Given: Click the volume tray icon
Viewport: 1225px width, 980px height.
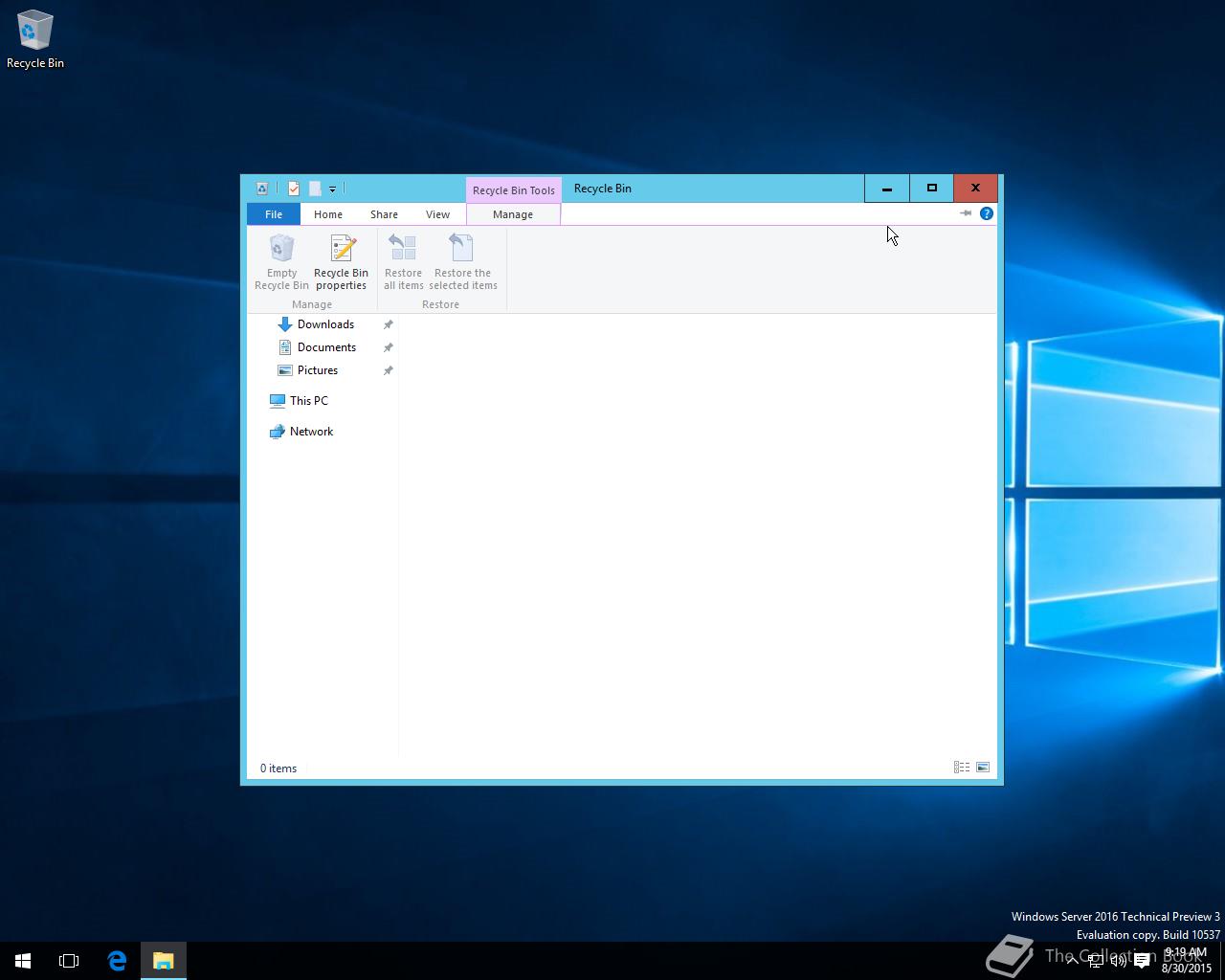Looking at the screenshot, I should 1118,961.
